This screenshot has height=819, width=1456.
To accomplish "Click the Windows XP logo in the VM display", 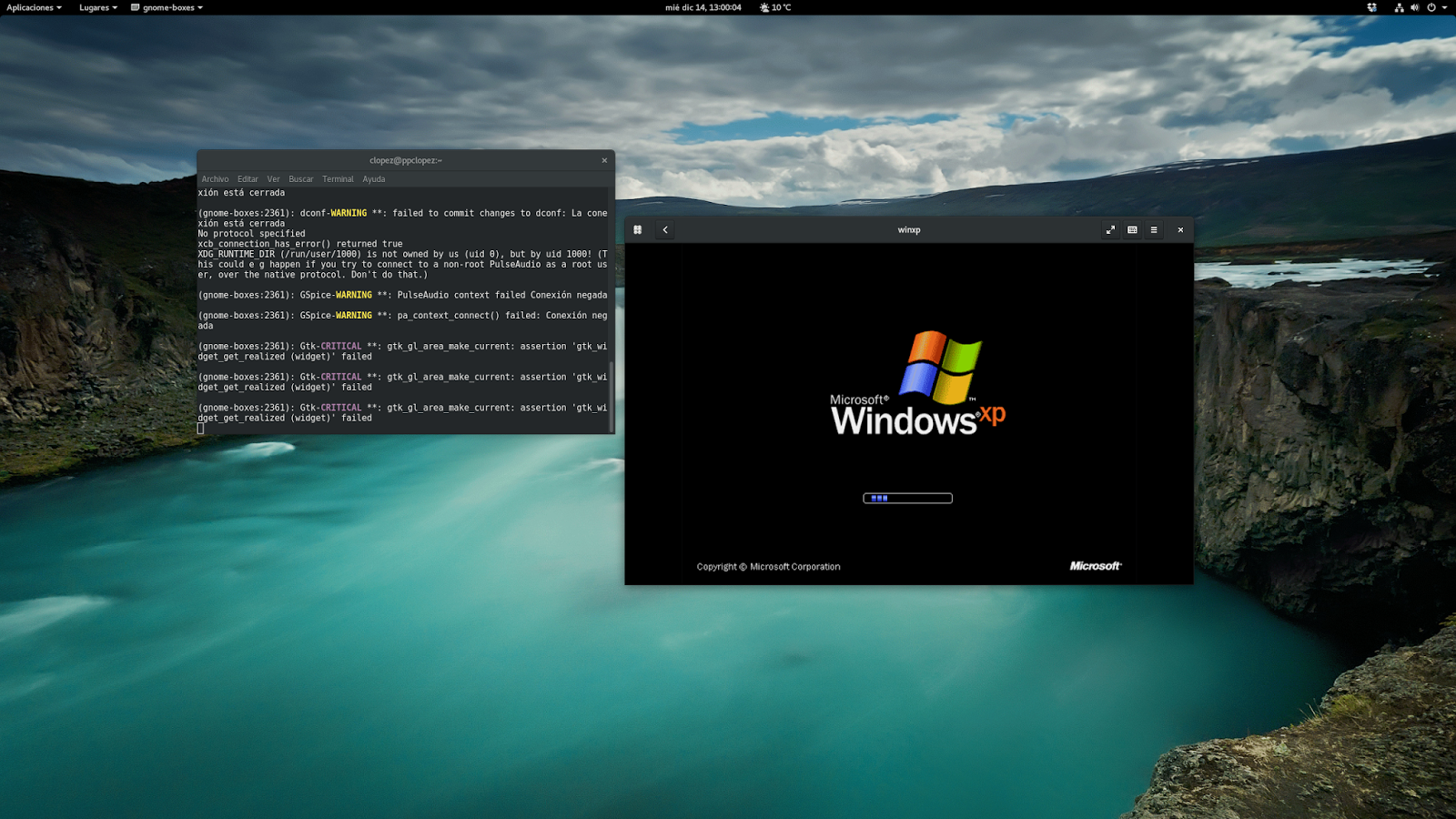I will click(918, 383).
